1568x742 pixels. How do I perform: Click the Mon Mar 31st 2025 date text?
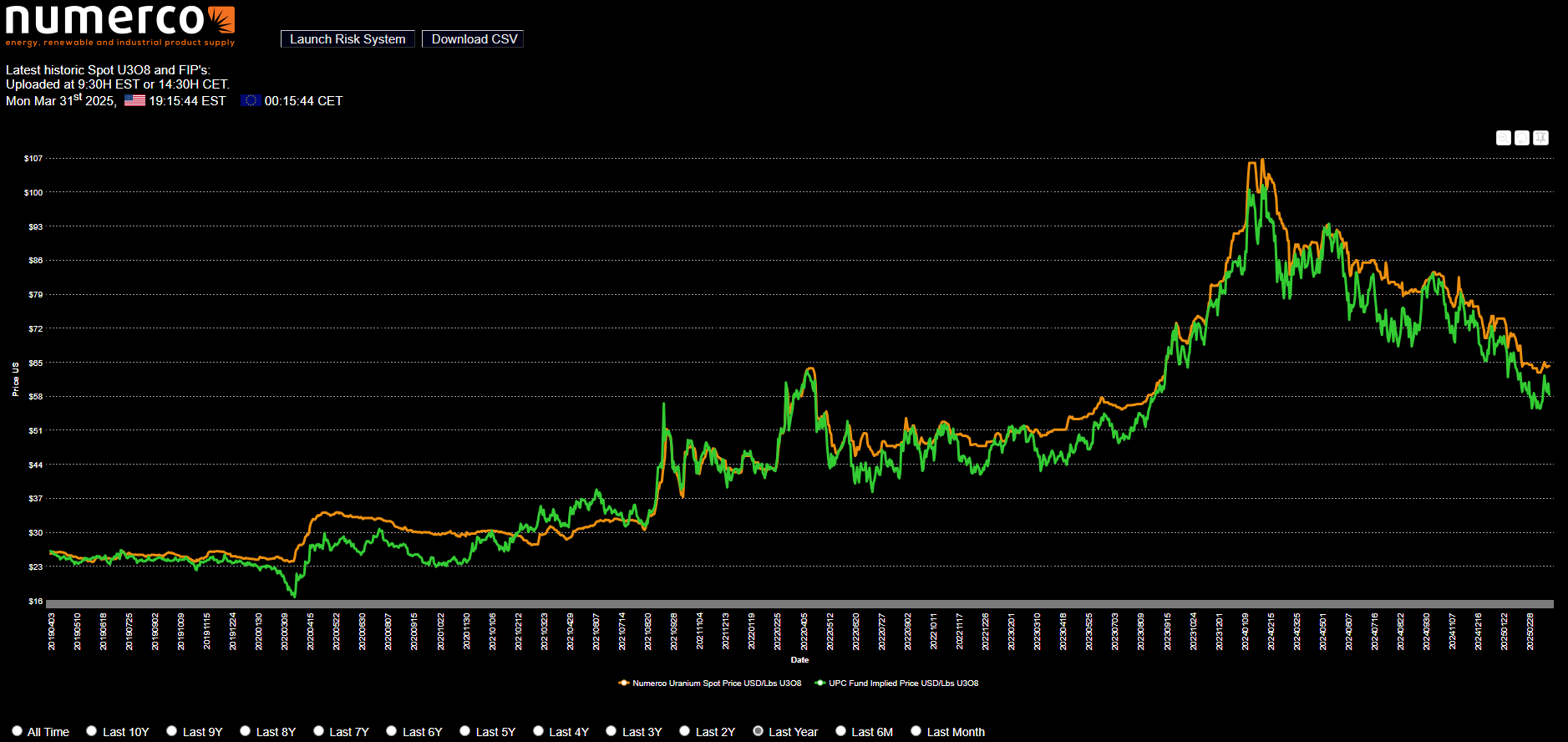61,100
